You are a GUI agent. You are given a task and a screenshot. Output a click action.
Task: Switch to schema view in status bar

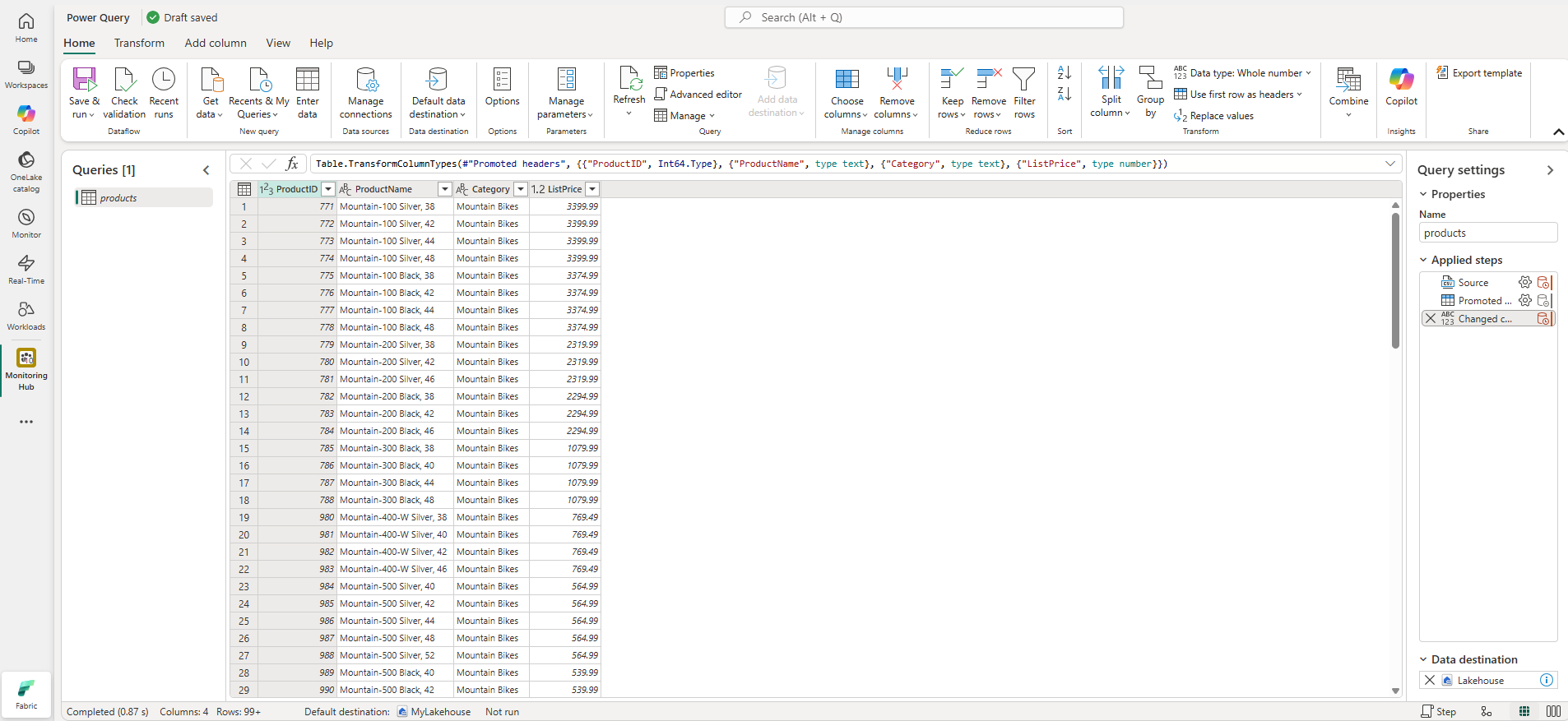1553,712
